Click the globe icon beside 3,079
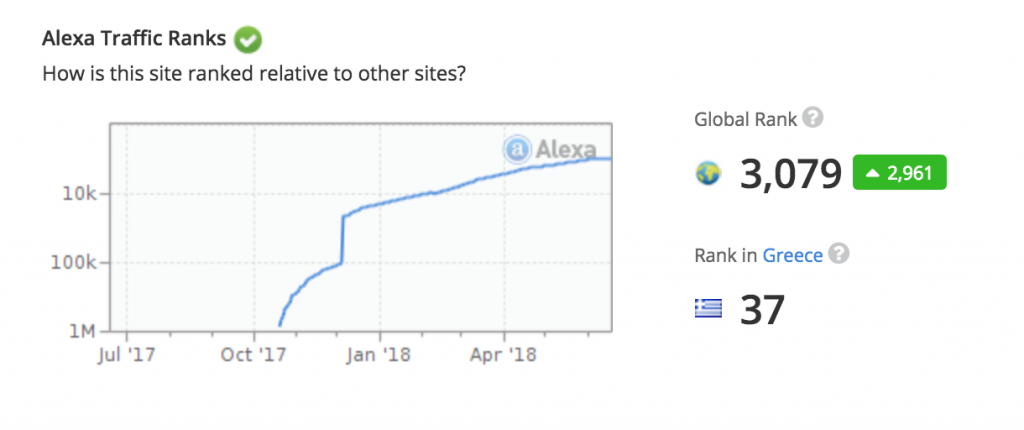Viewport: 1024px width, 430px height. click(708, 174)
